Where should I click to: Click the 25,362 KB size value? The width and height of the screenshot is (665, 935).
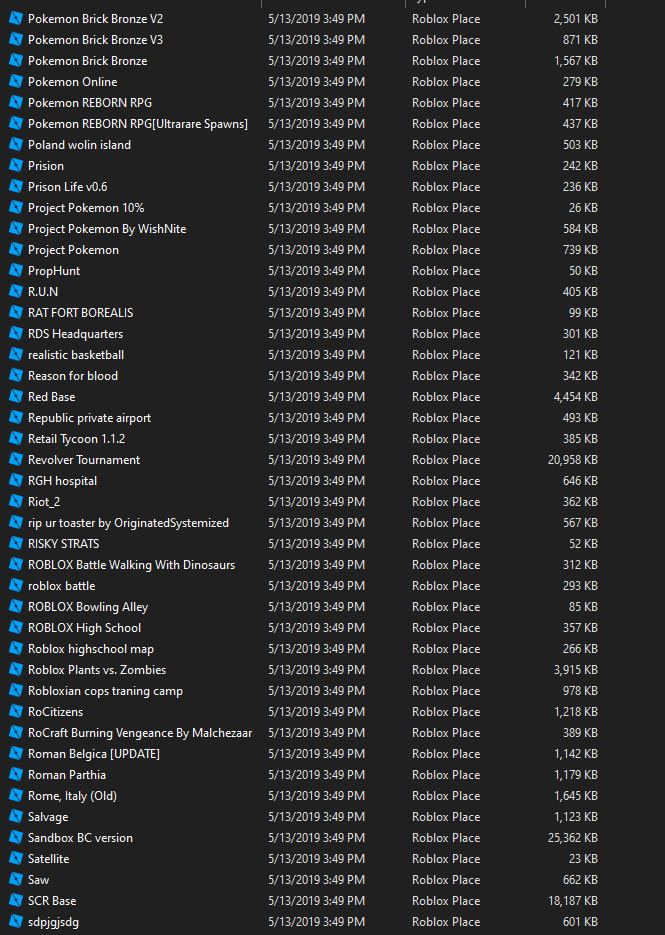(x=573, y=838)
